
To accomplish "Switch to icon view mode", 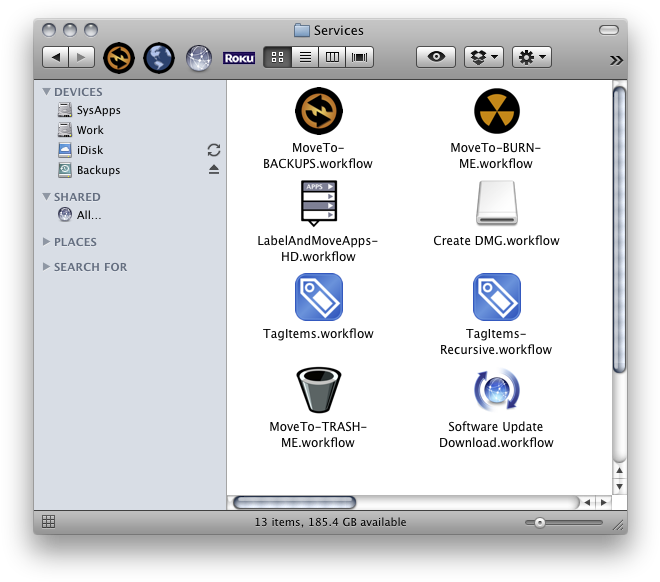I will point(278,58).
